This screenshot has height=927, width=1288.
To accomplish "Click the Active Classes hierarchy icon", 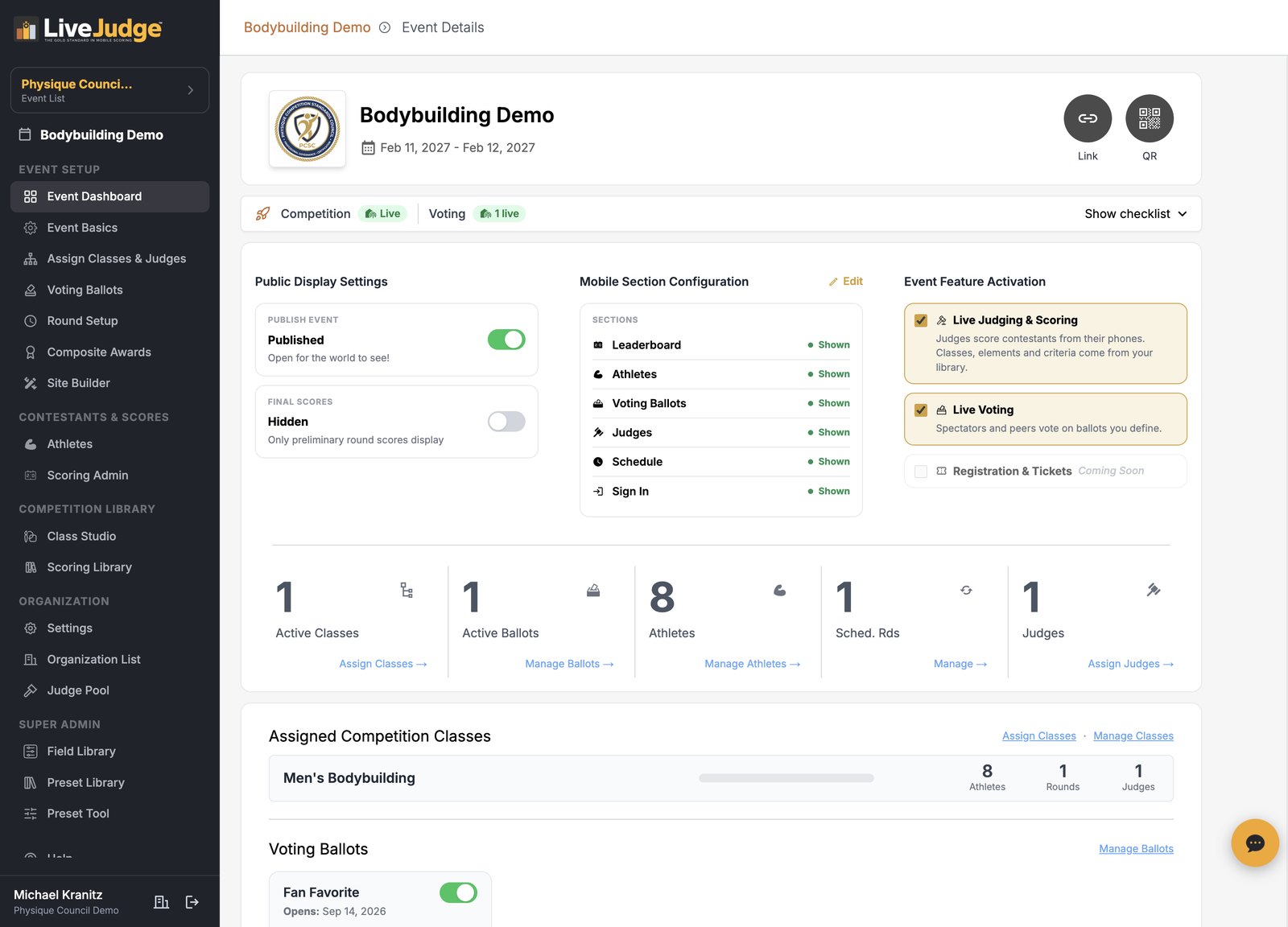I will [407, 591].
